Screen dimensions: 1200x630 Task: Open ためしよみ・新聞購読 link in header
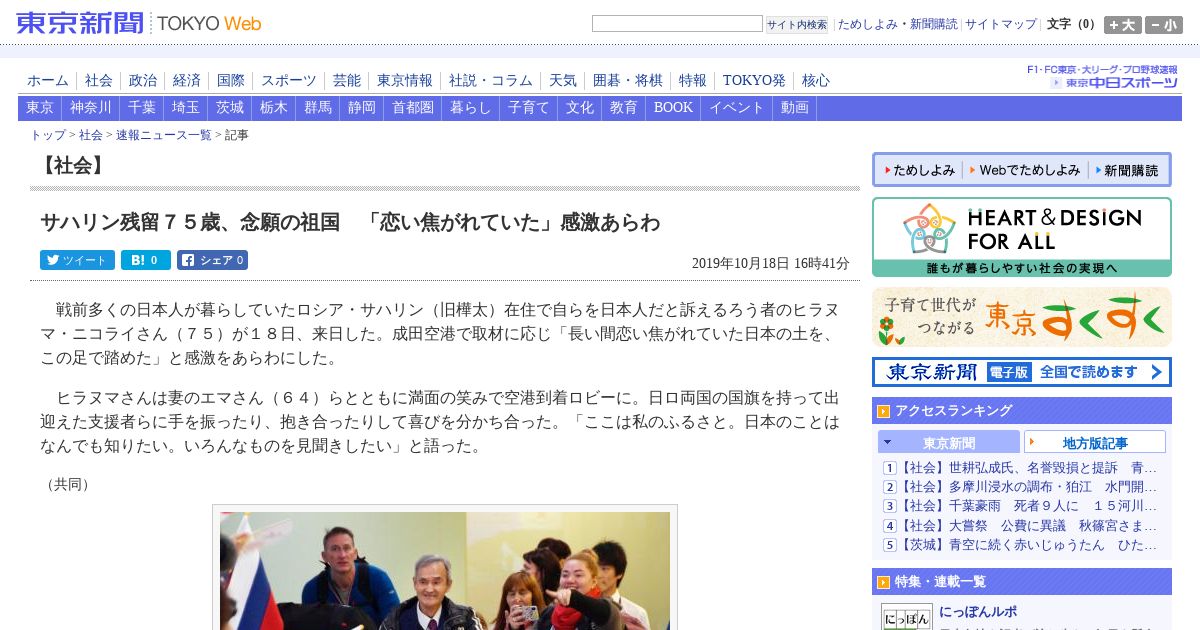click(x=897, y=24)
